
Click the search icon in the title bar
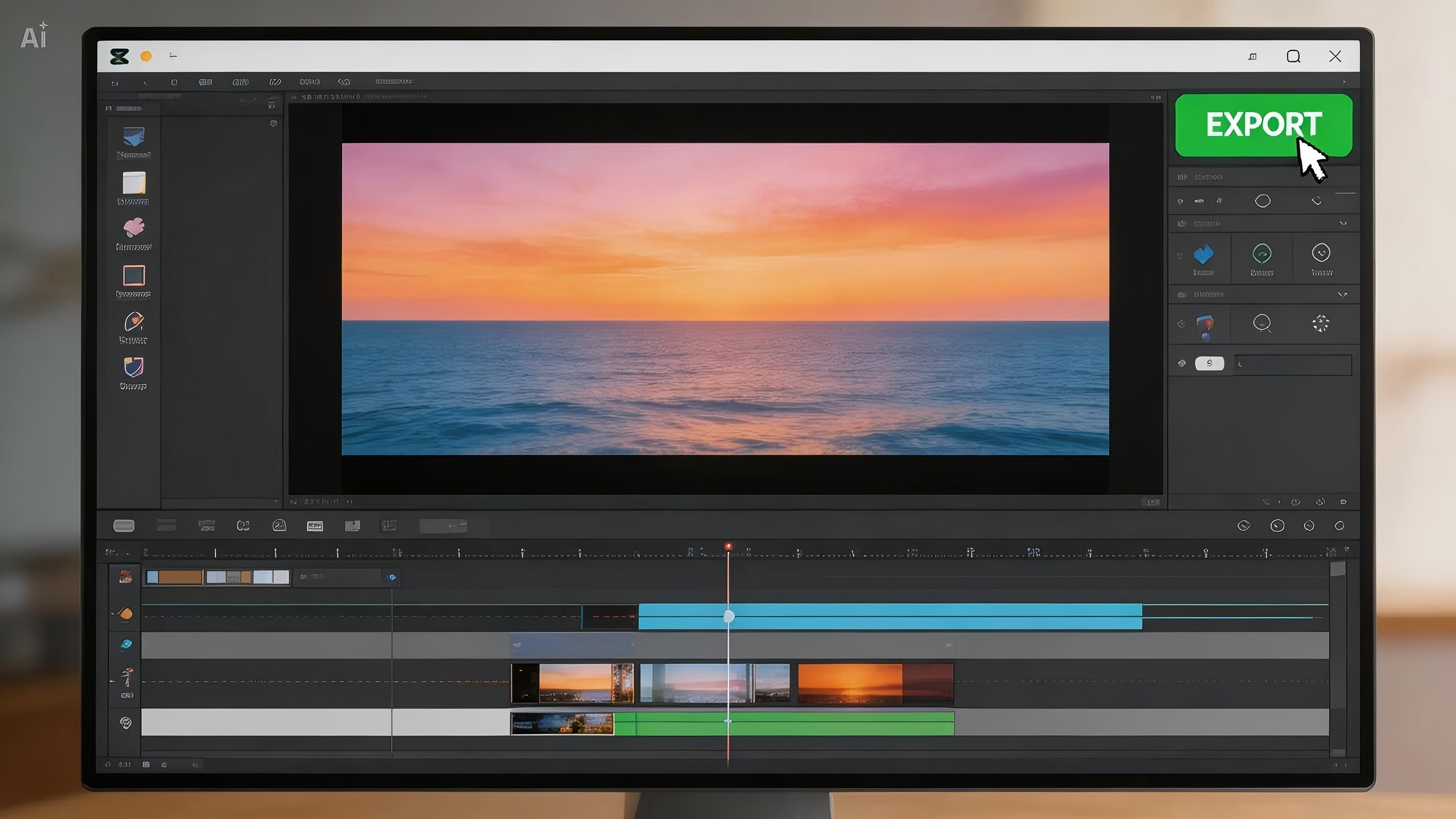pos(1294,56)
